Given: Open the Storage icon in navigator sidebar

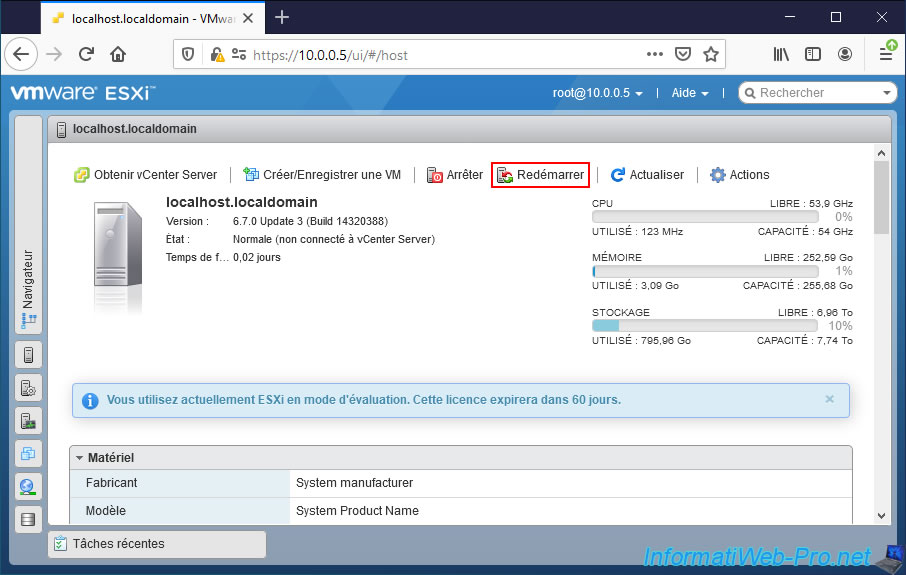Looking at the screenshot, I should click(x=28, y=519).
